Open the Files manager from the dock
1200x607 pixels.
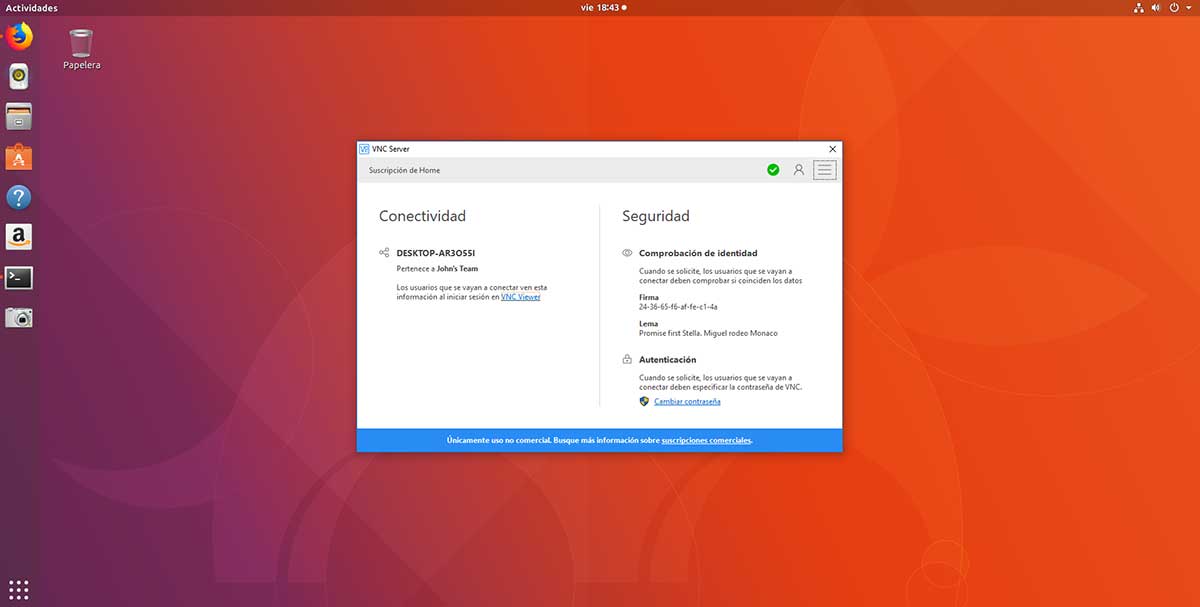point(19,116)
